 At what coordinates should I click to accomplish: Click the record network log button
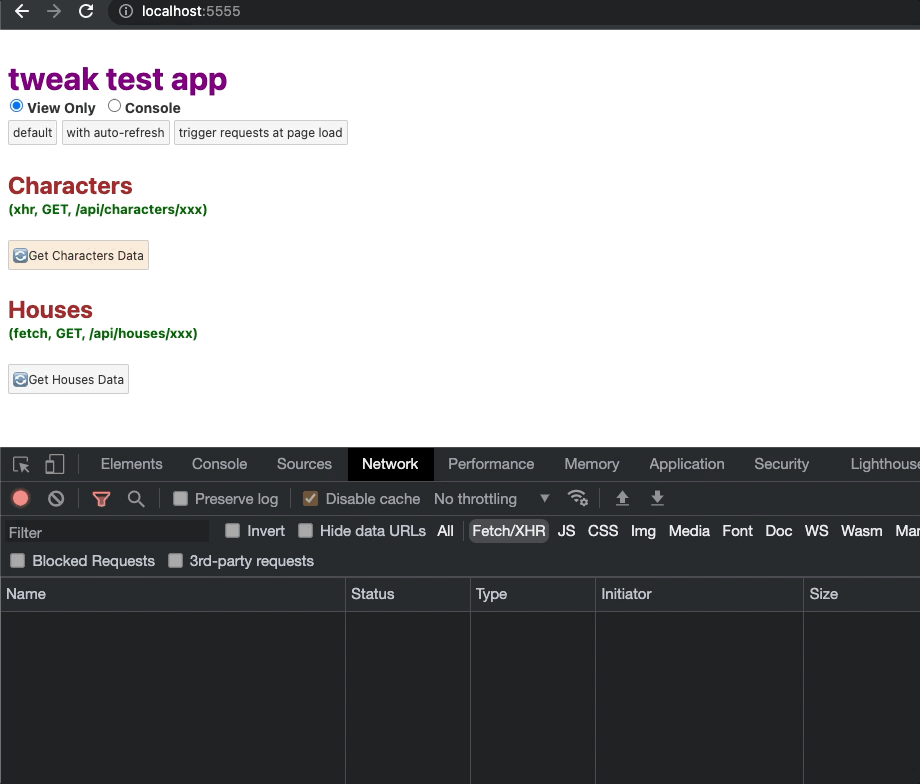20,498
